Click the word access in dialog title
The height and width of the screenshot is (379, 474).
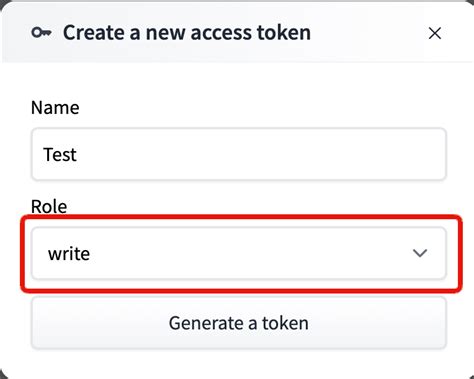[221, 33]
